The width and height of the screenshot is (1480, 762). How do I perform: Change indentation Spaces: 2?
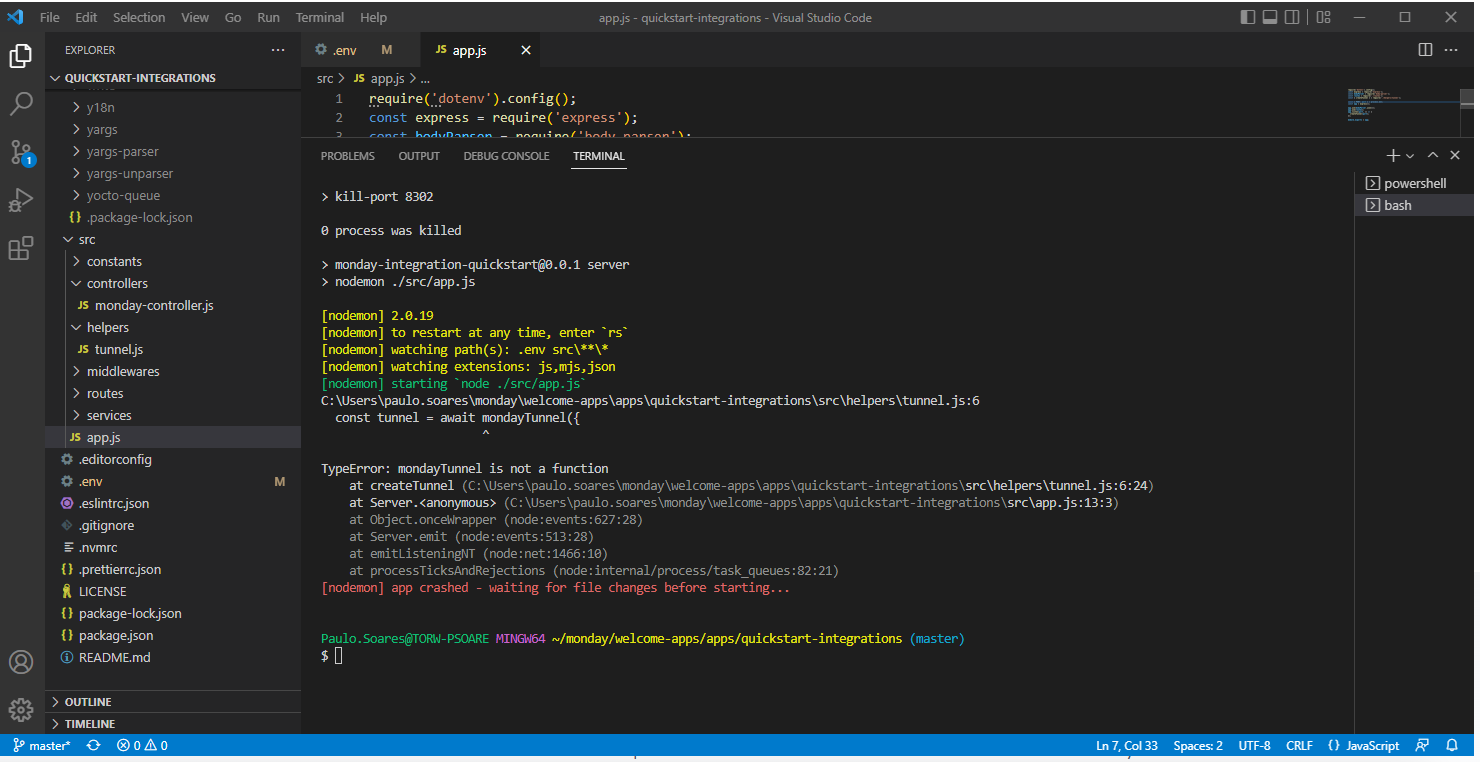(1198, 745)
